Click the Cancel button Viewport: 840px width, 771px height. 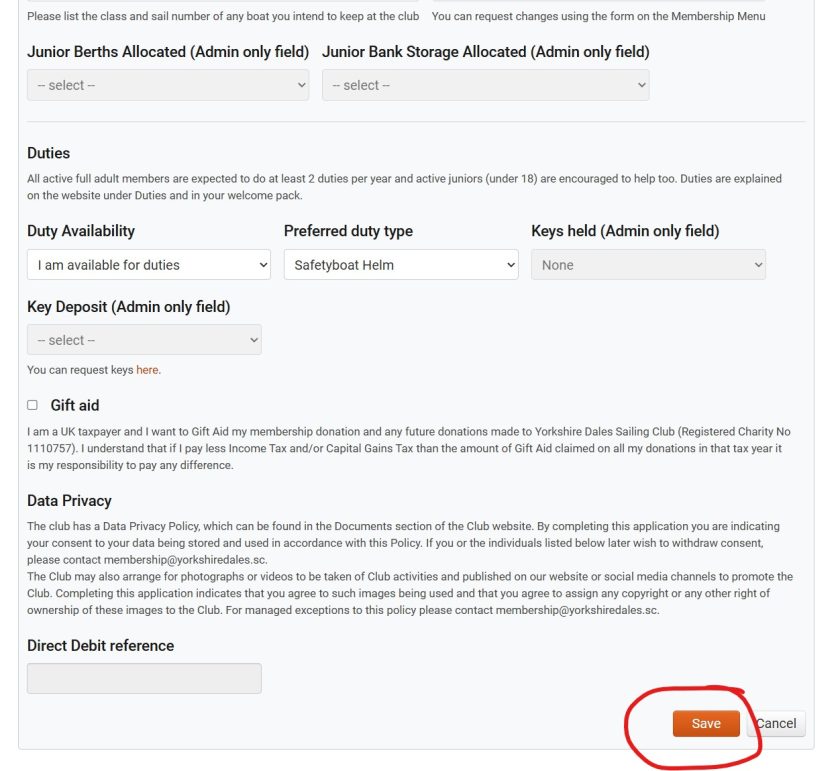pos(777,724)
